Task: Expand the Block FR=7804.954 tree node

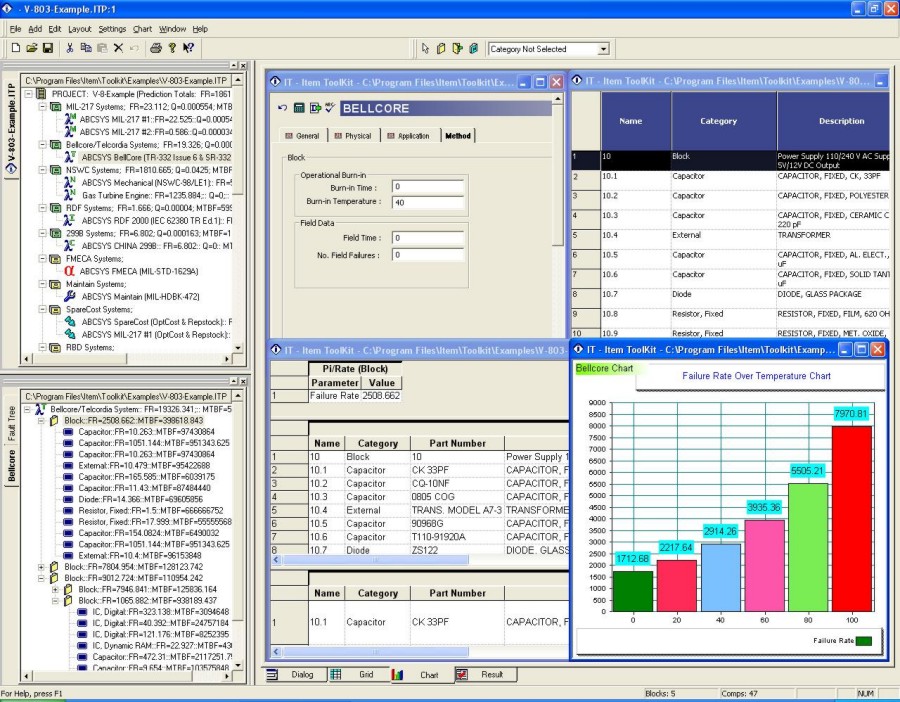Action: click(x=43, y=567)
